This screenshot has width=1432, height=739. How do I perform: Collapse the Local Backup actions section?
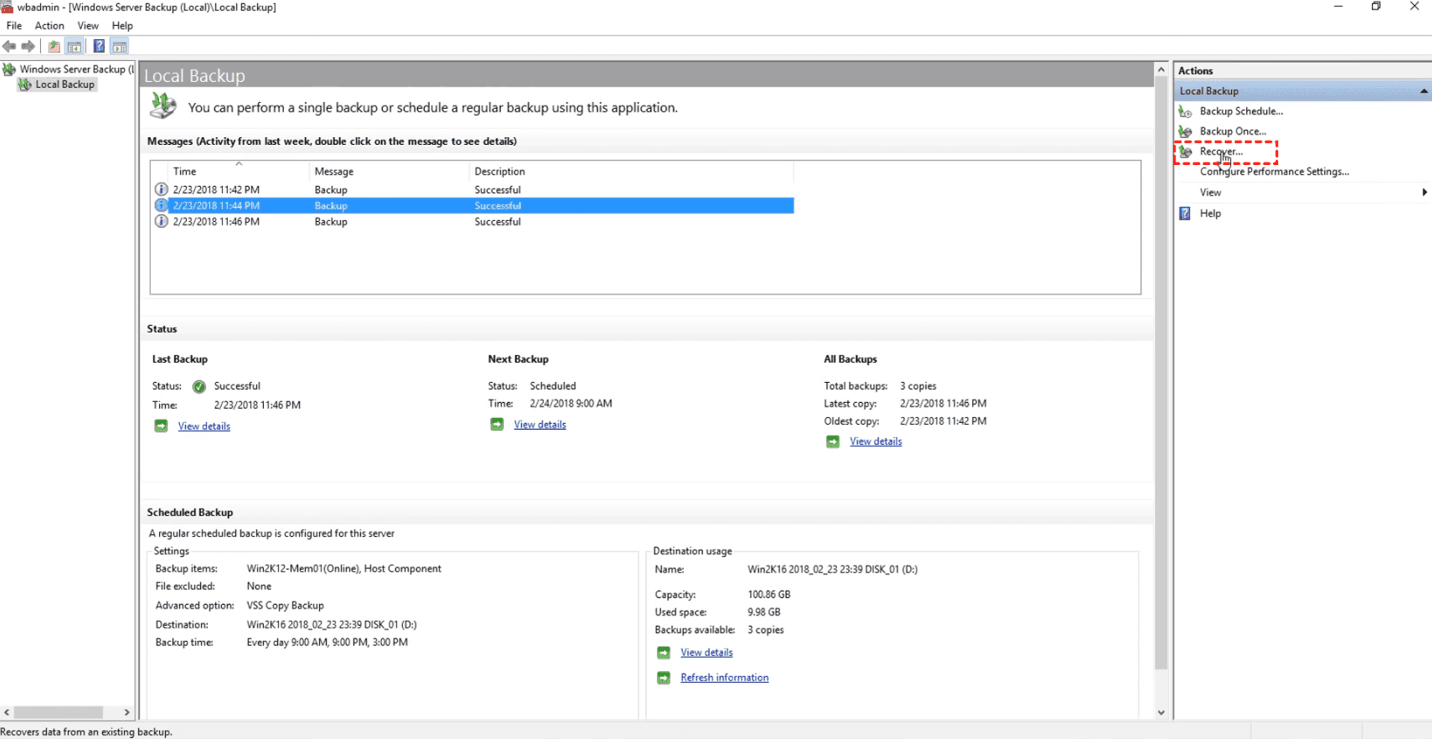1424,91
